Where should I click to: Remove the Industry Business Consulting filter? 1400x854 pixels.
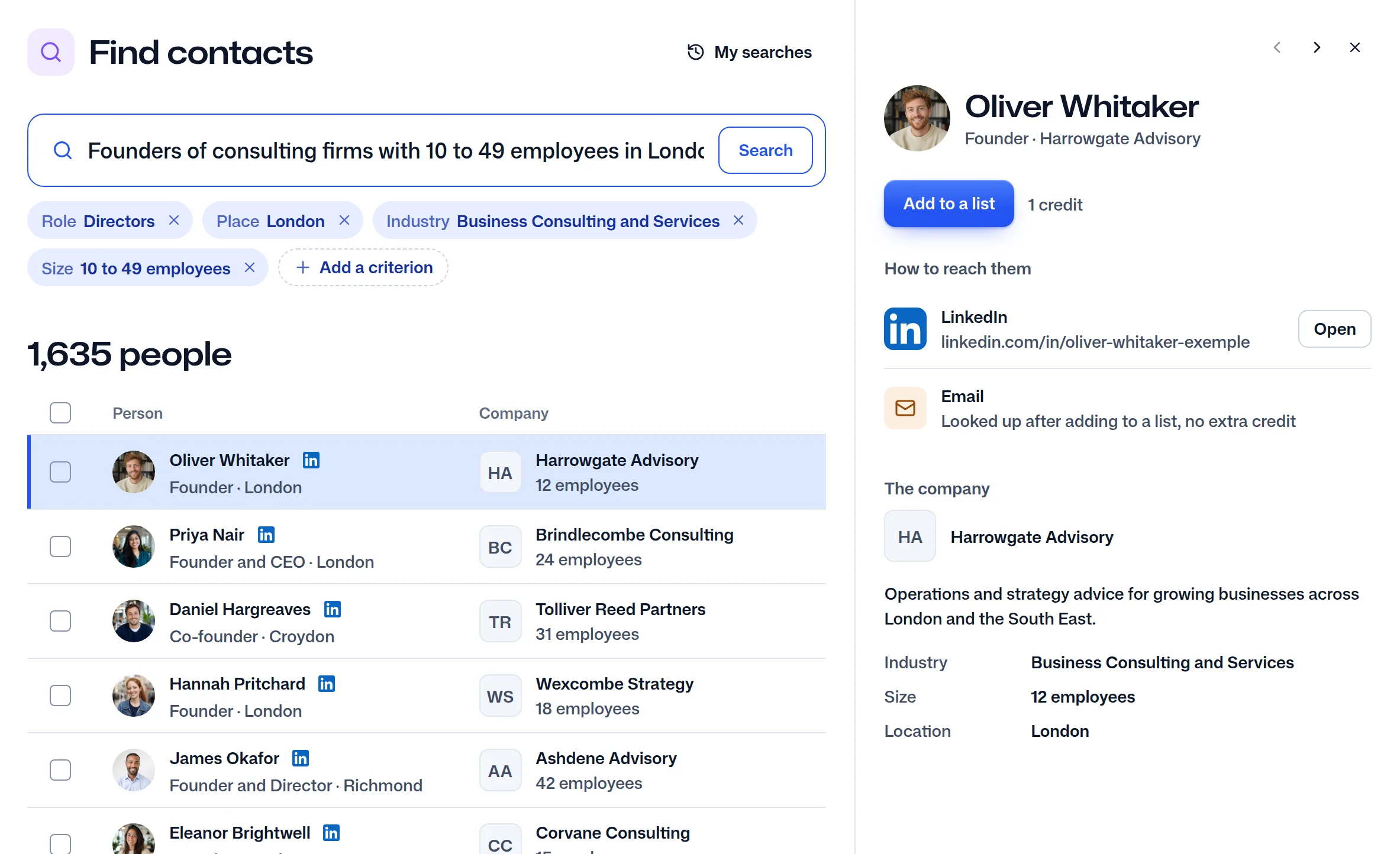(x=738, y=220)
